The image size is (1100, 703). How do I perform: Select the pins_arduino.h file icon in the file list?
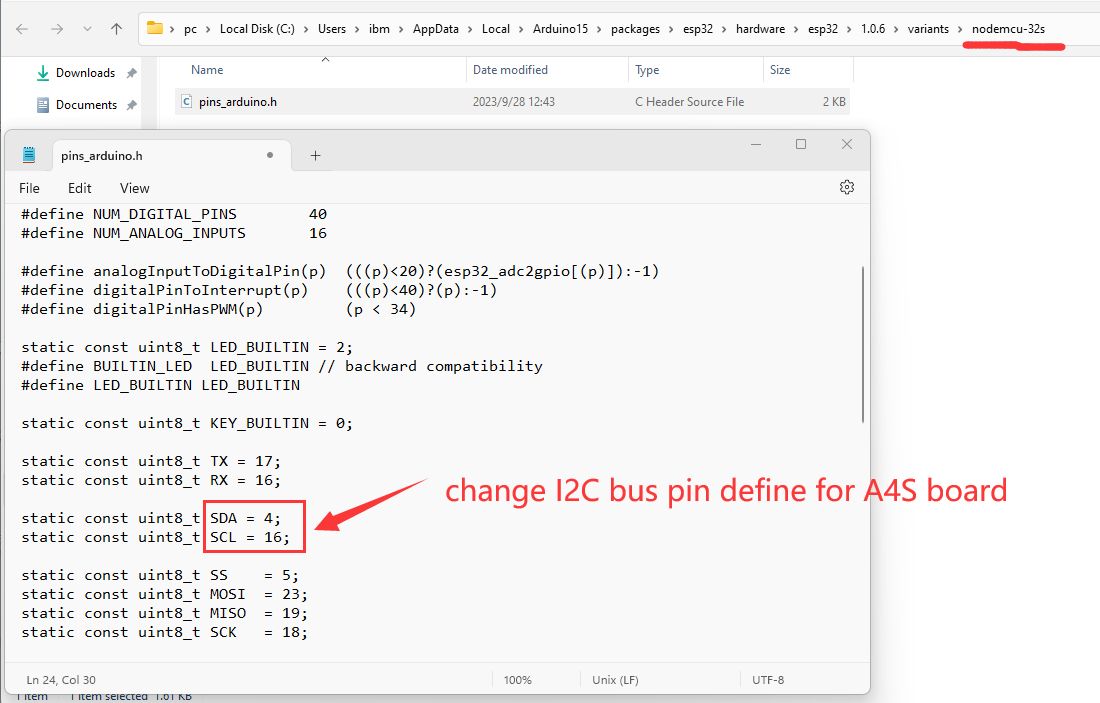pos(186,101)
